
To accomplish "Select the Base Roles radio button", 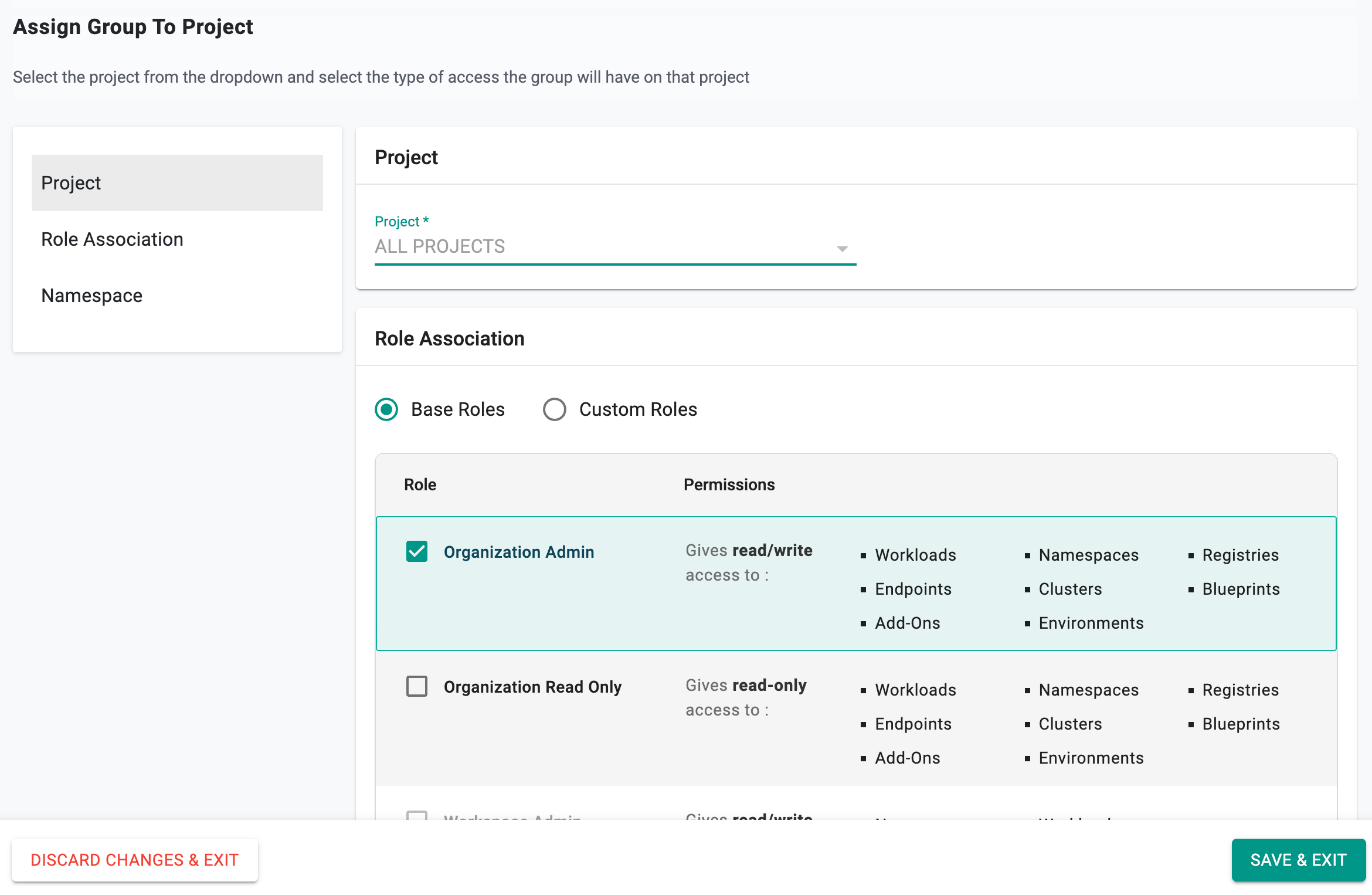I will pos(386,409).
